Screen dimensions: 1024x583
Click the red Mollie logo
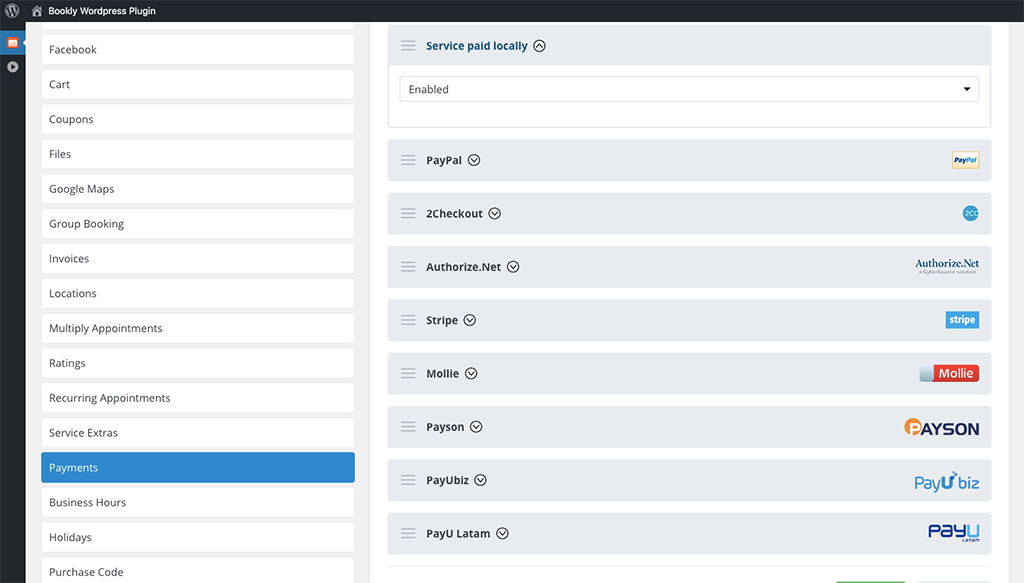click(x=949, y=373)
